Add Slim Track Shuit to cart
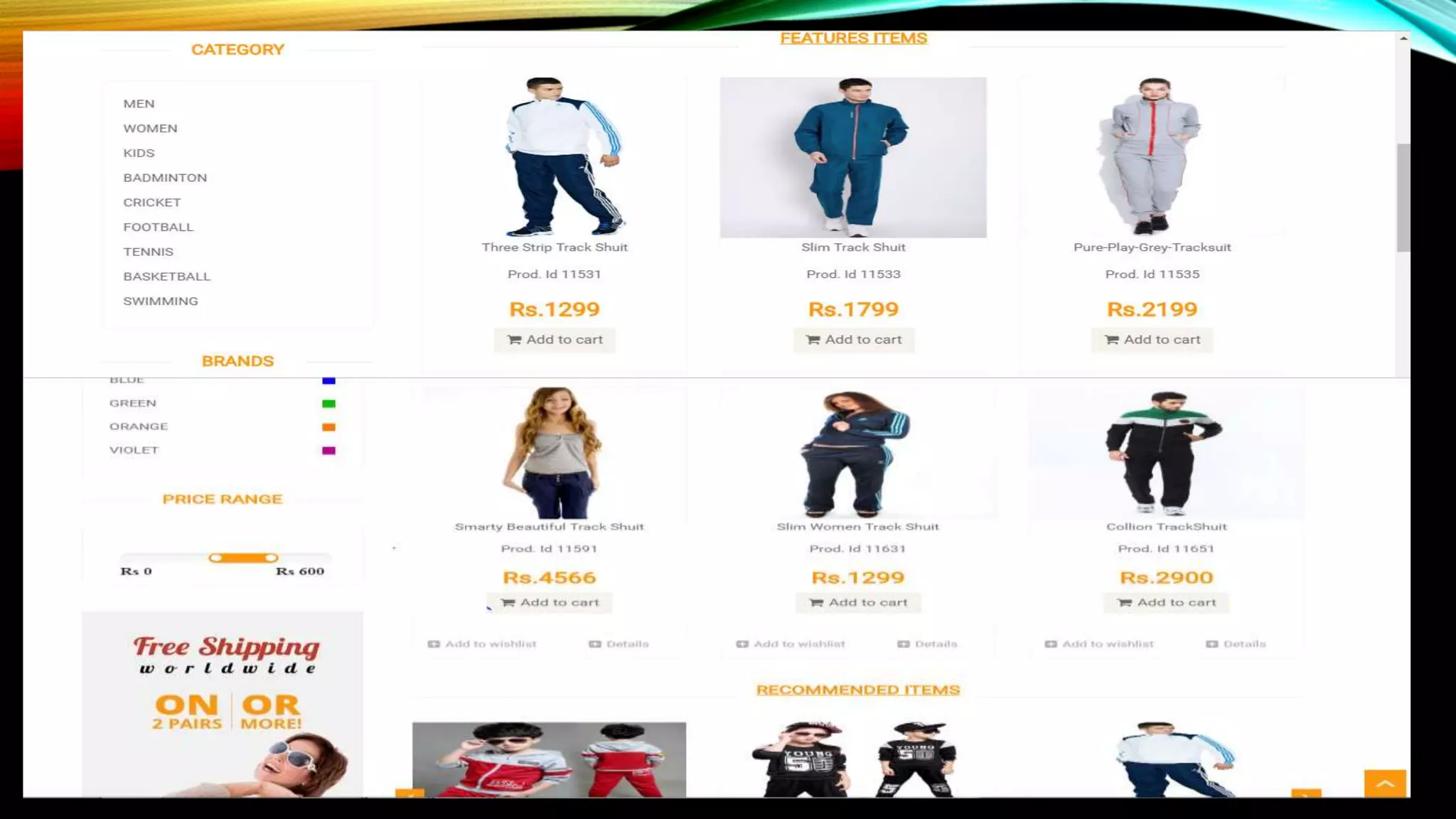Image resolution: width=1456 pixels, height=819 pixels. [853, 340]
